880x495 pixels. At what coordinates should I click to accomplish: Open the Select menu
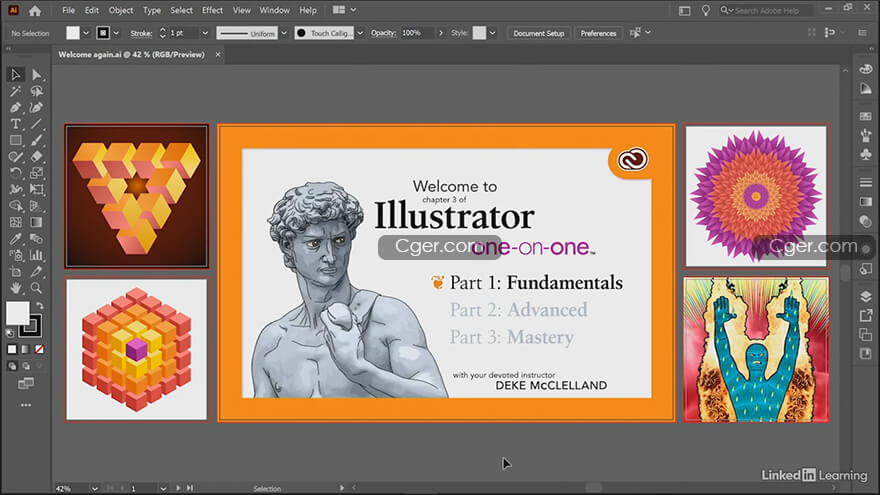tap(181, 10)
